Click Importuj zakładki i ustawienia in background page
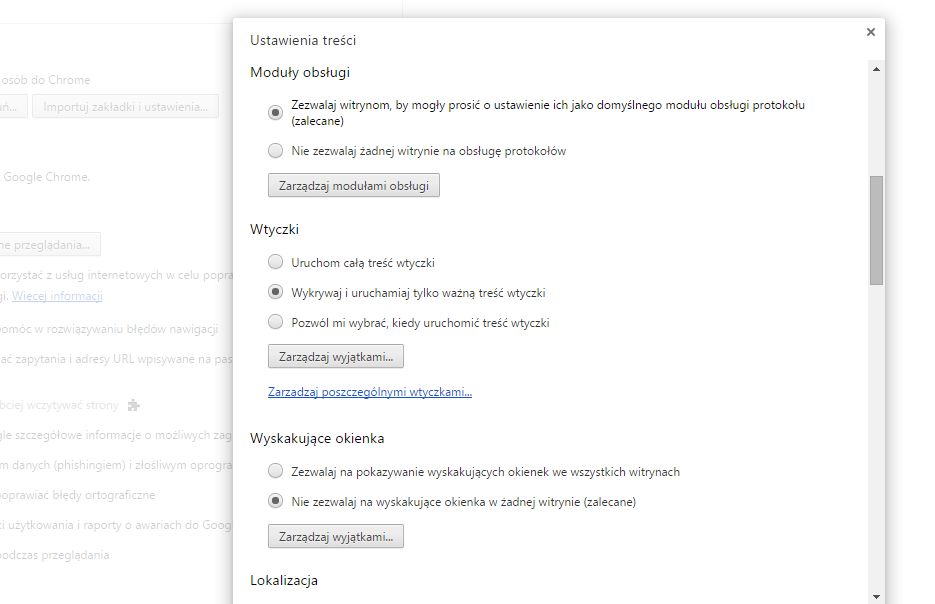This screenshot has height=604, width=935. point(125,107)
